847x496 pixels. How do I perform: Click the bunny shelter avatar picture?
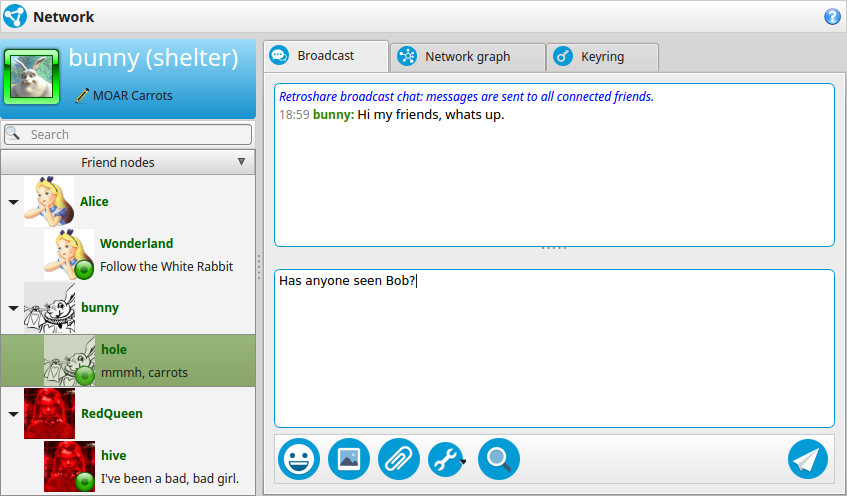pyautogui.click(x=31, y=77)
